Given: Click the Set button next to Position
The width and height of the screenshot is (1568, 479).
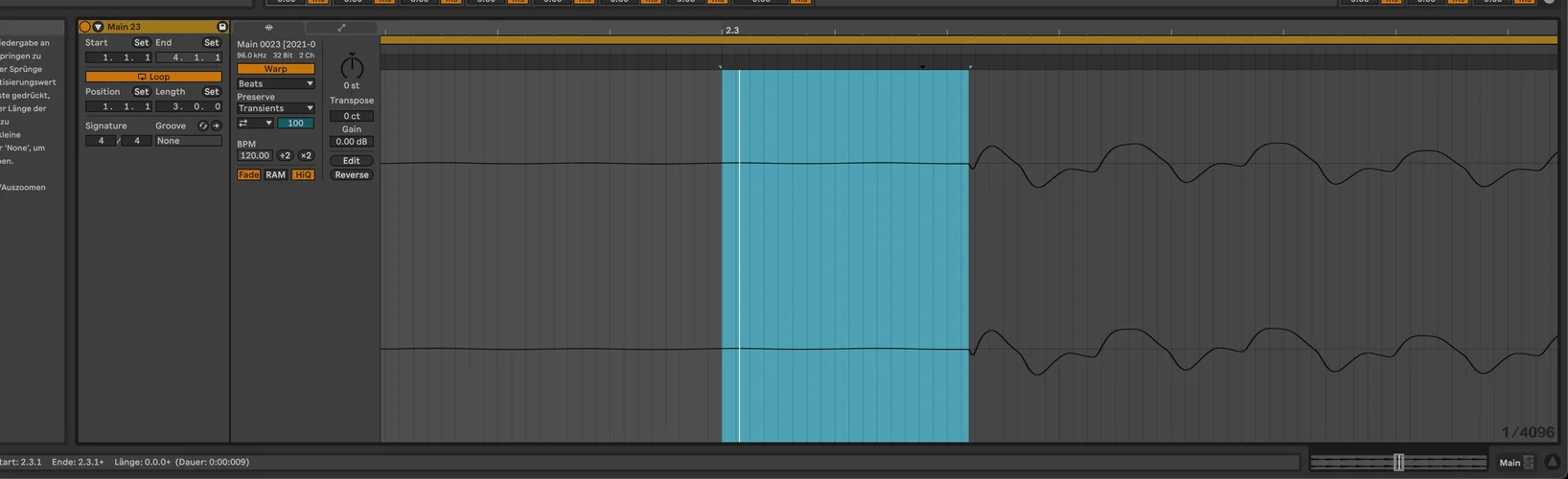Looking at the screenshot, I should 141,92.
